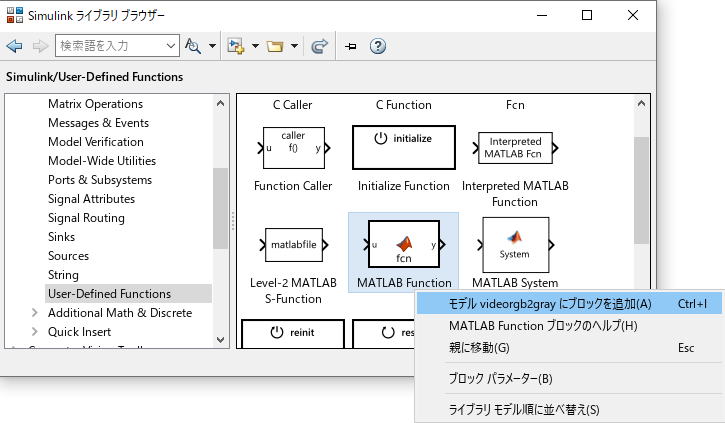Click the C Function block label

point(404,105)
